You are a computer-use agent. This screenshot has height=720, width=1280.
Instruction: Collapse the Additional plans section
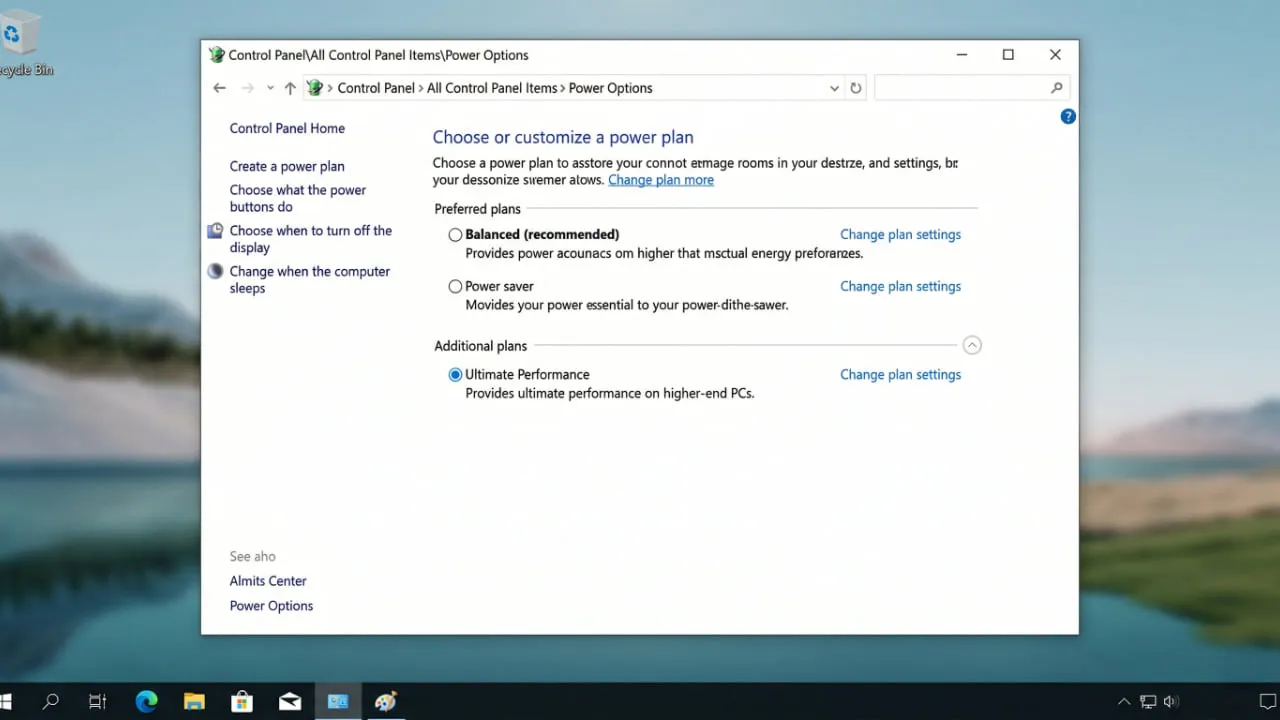(x=971, y=344)
